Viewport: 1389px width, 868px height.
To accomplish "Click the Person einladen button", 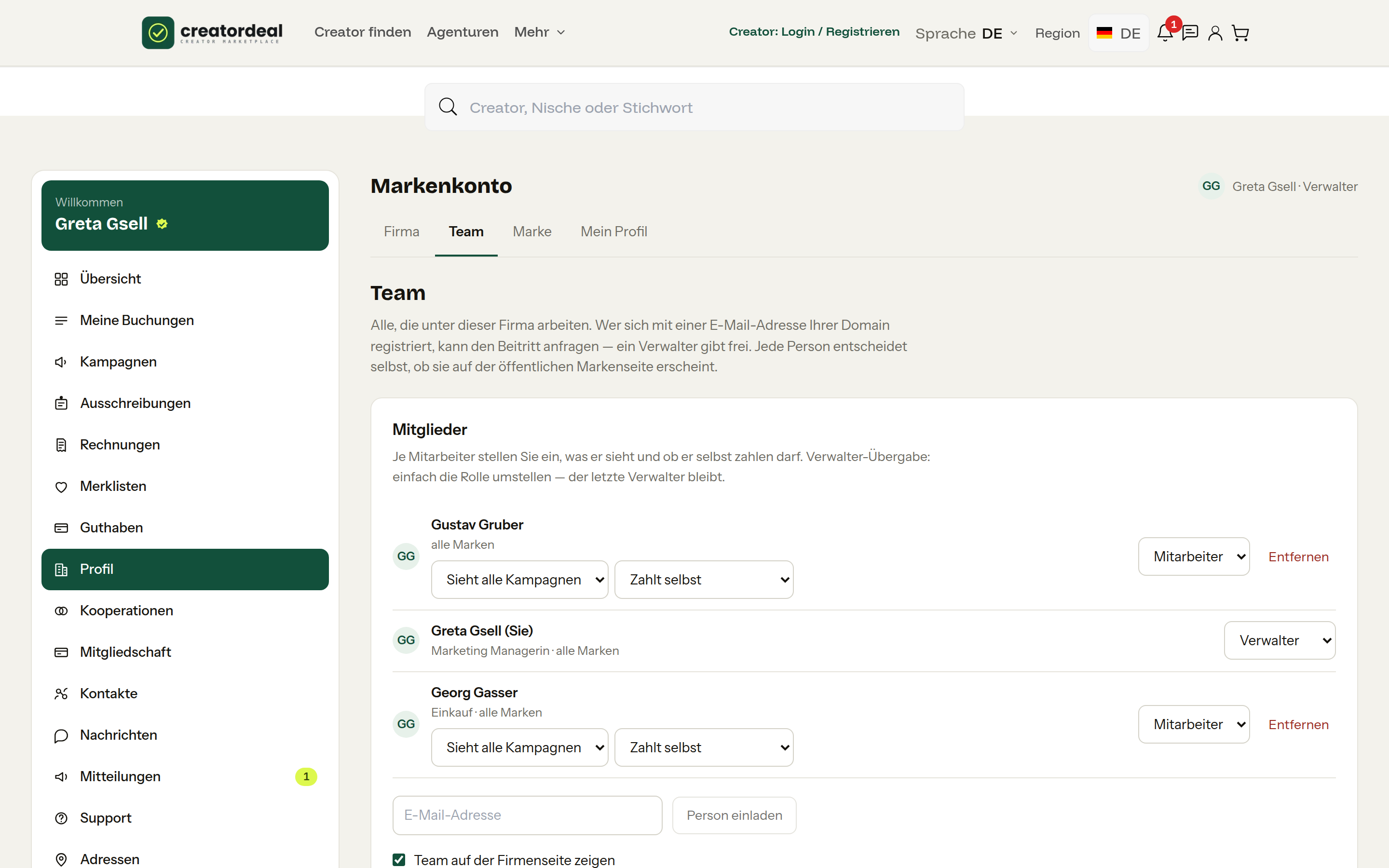I will pos(734,815).
